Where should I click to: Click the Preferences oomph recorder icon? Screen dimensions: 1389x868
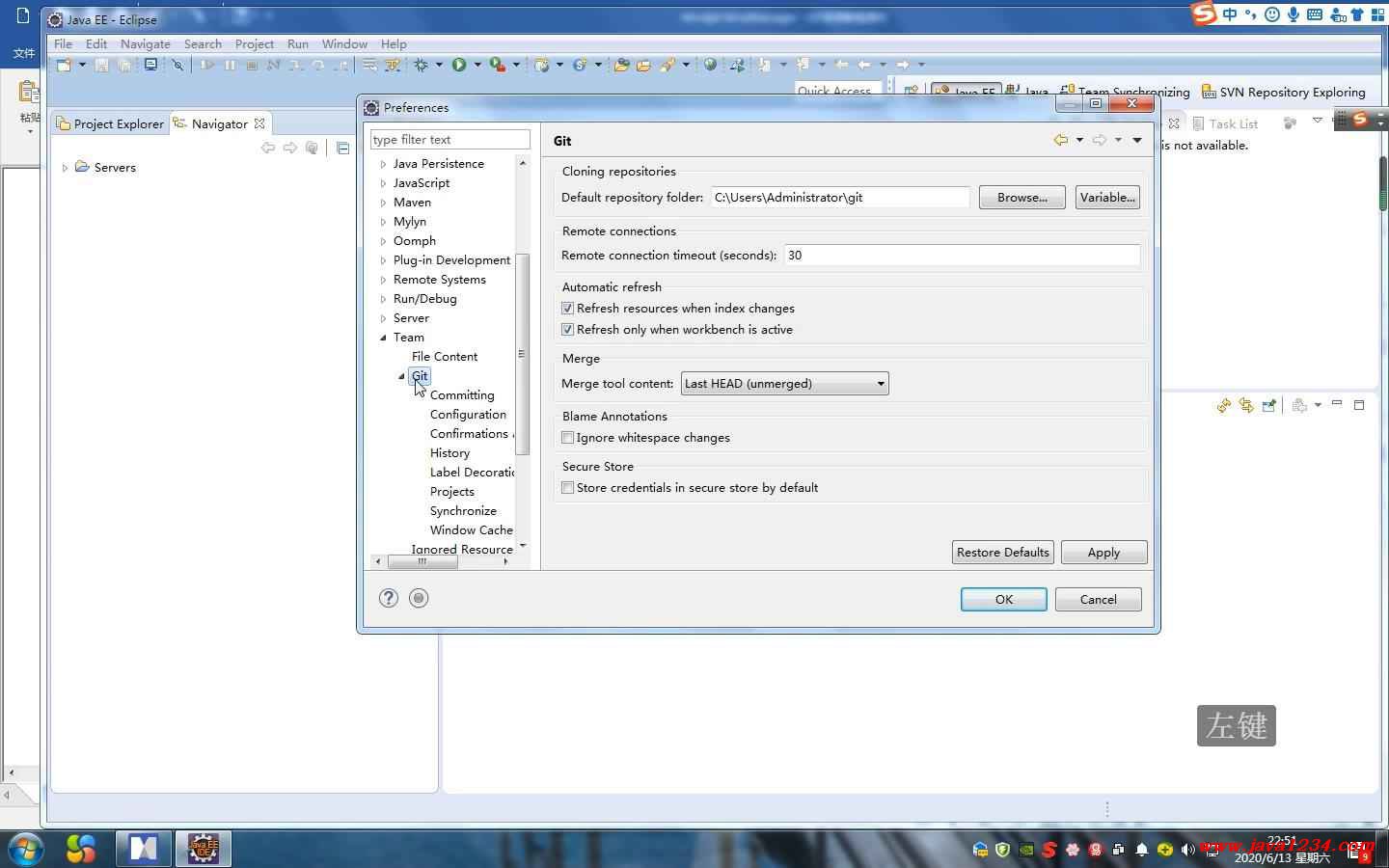pyautogui.click(x=419, y=598)
